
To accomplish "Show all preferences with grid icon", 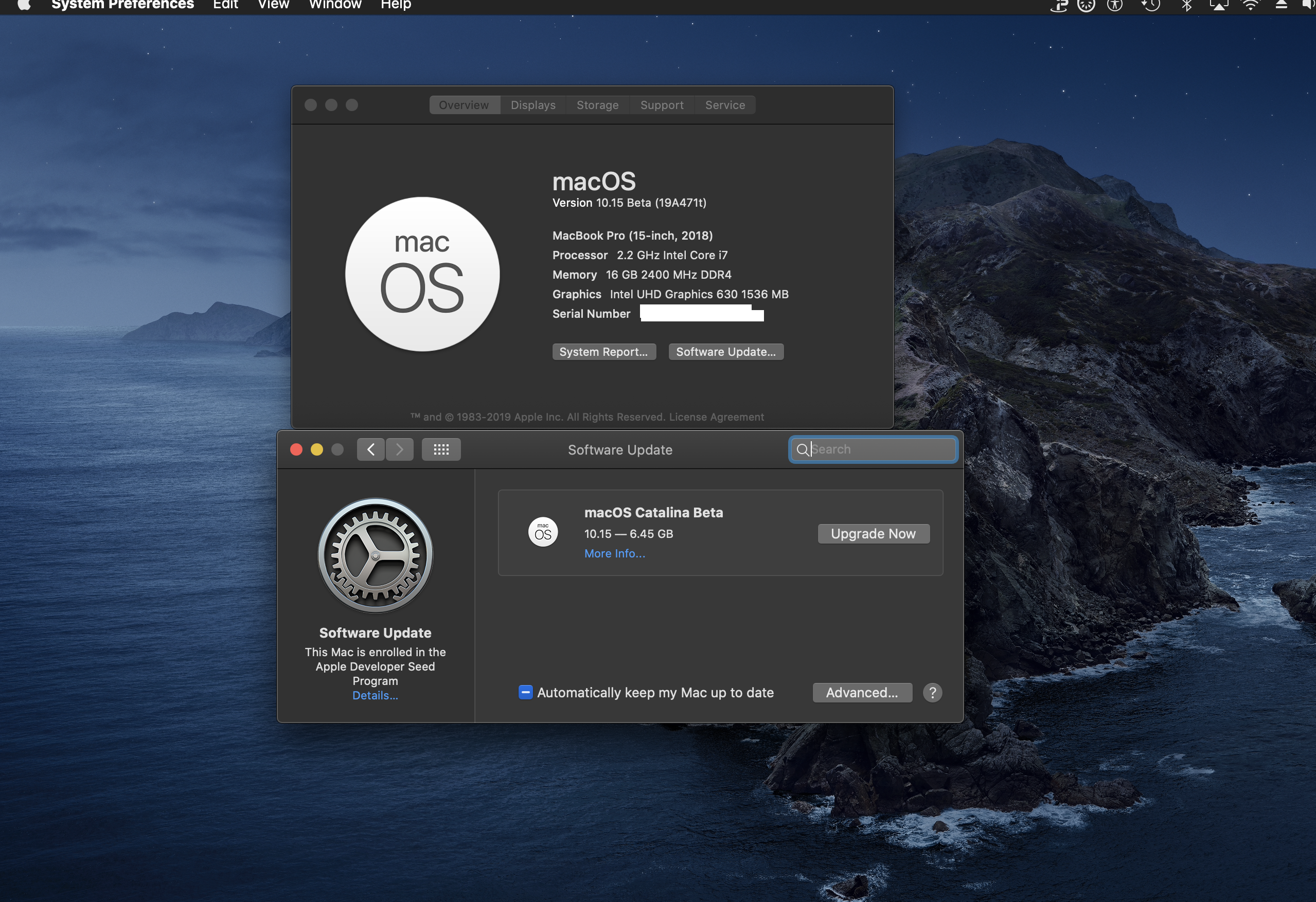I will (x=441, y=450).
